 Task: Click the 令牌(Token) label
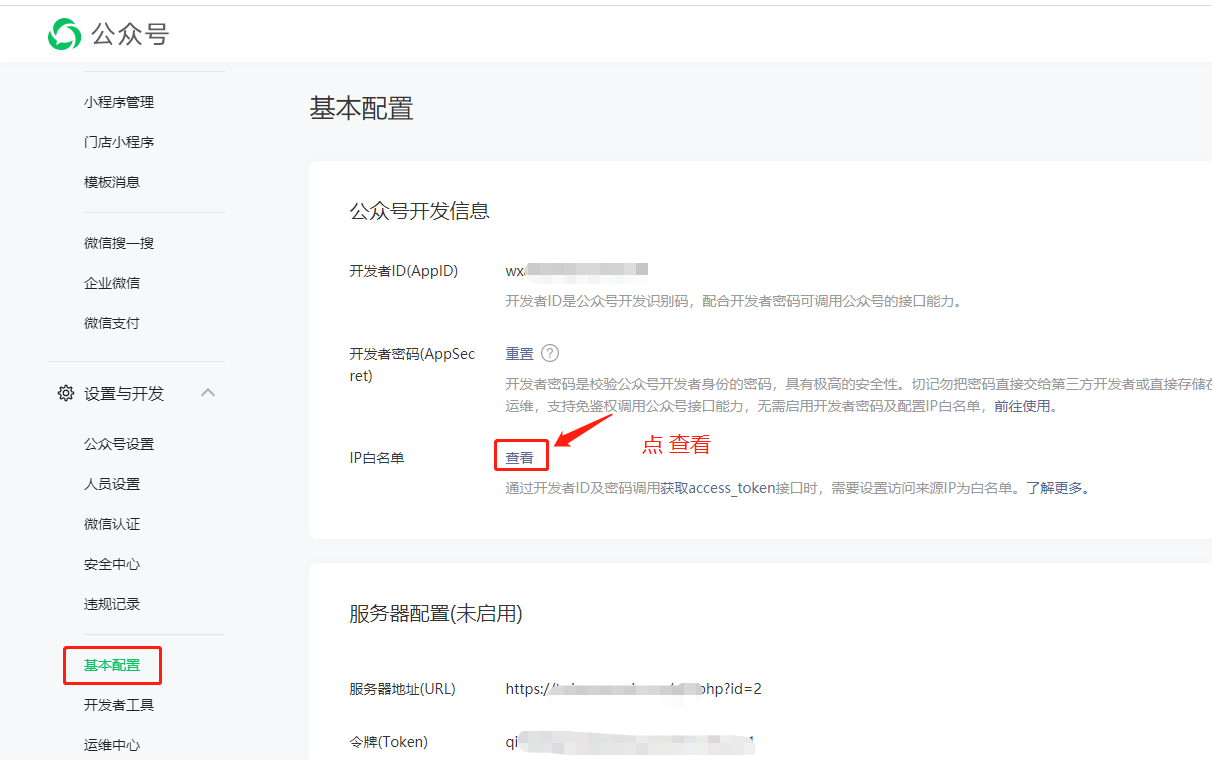point(389,742)
